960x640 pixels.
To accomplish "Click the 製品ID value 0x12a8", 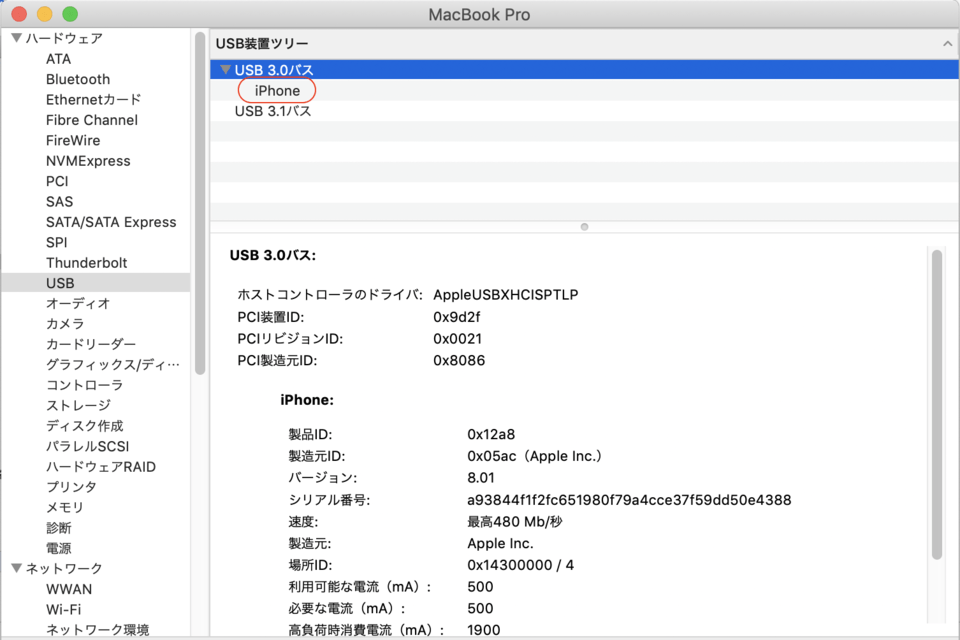I will pyautogui.click(x=491, y=434).
